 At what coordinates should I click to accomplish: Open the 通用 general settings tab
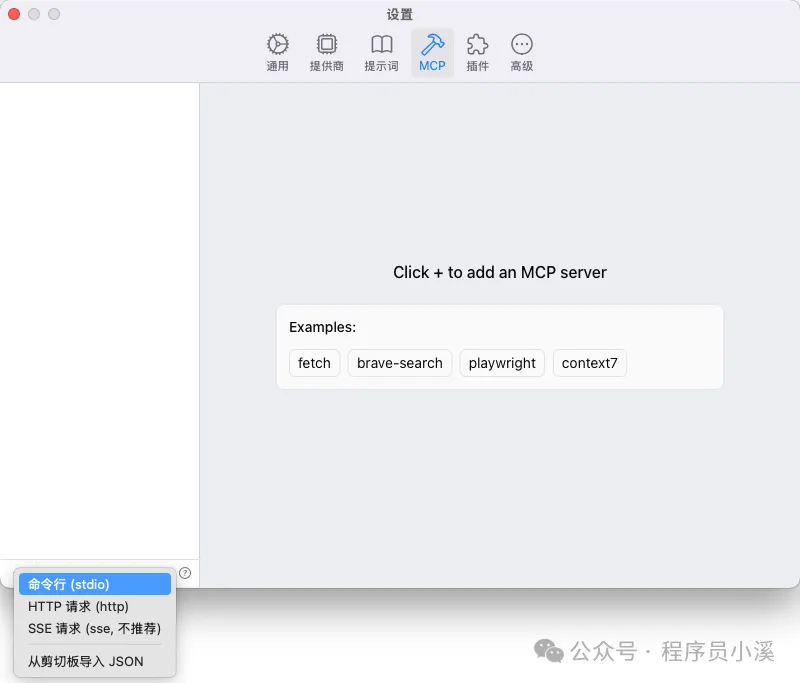(x=278, y=53)
